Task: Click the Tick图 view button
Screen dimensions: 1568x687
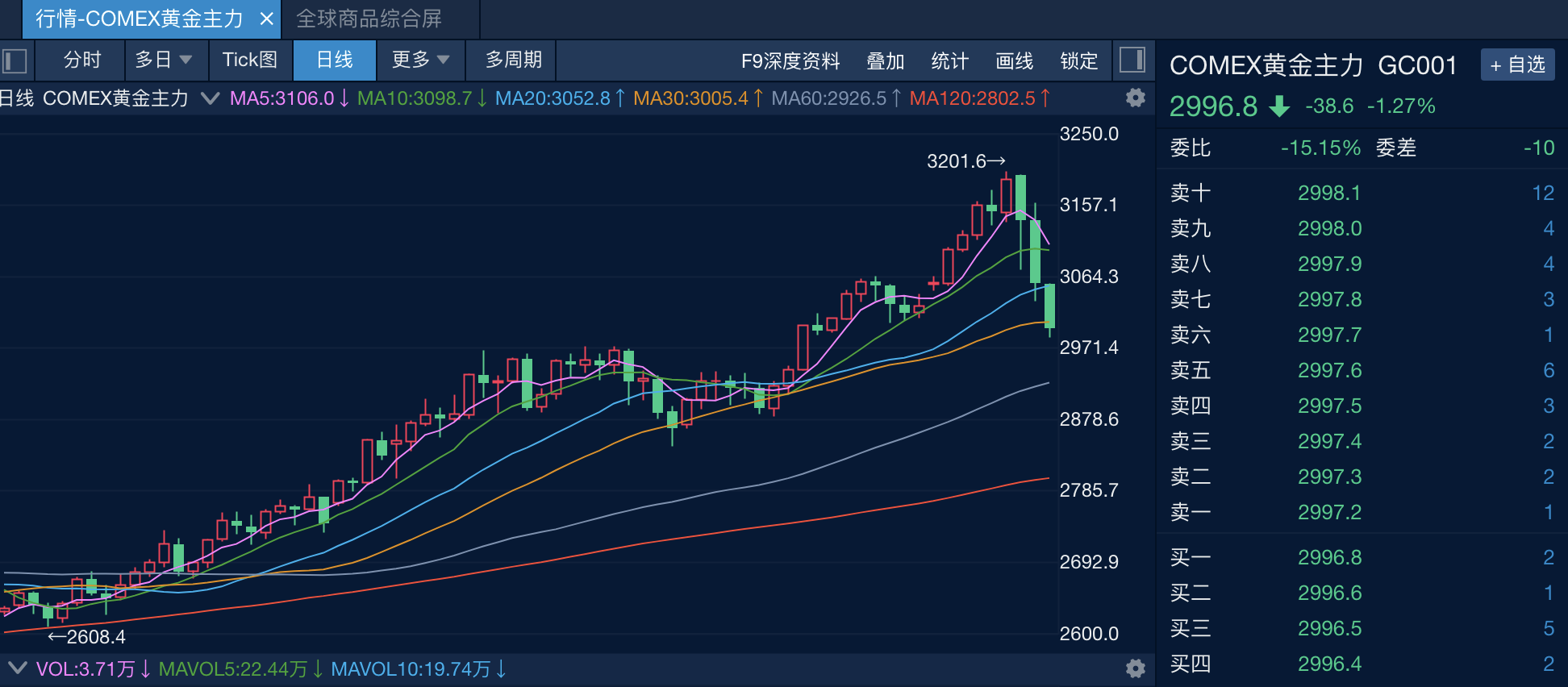Action: (250, 60)
